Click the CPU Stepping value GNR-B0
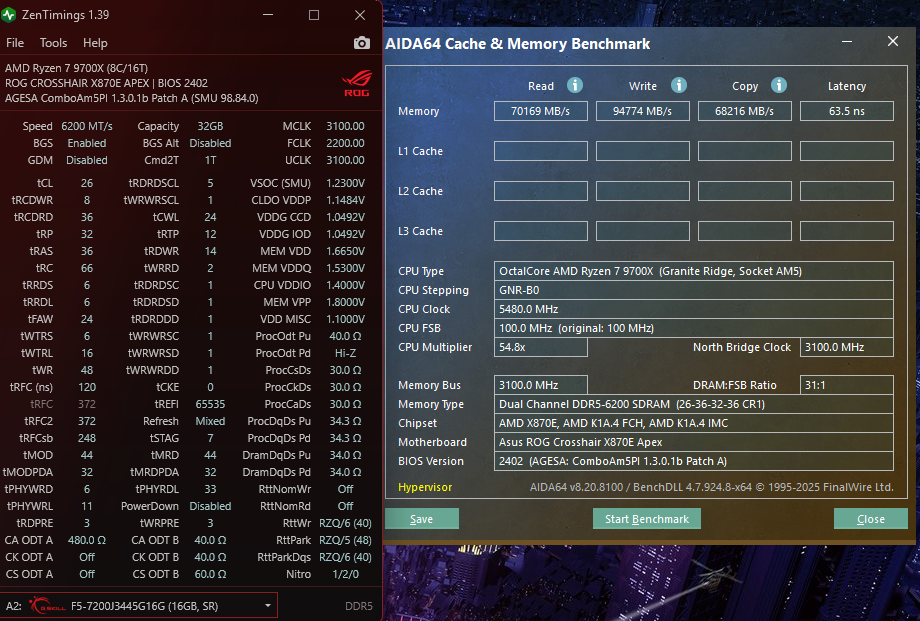Screen dimensions: 920x621 pyautogui.click(x=694, y=290)
